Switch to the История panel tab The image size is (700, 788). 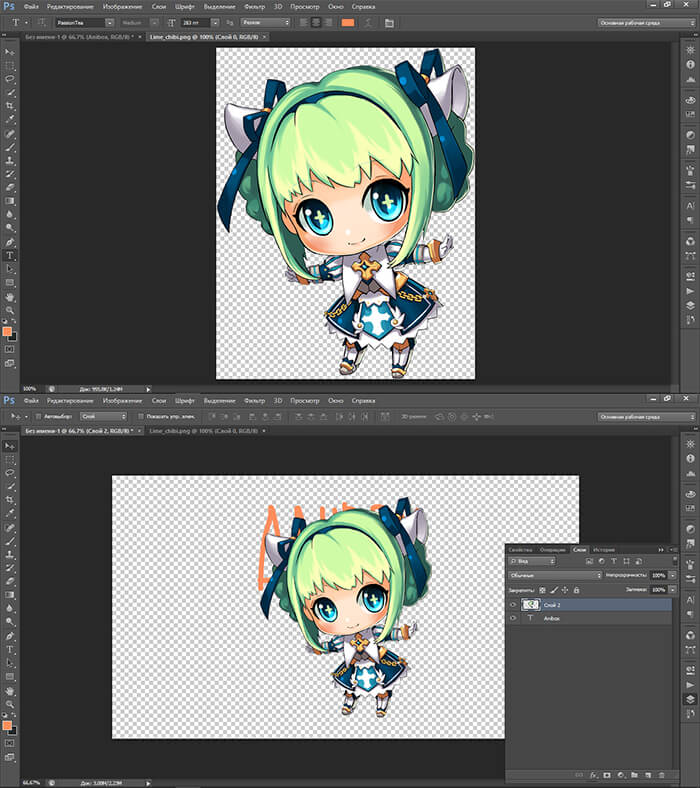[x=604, y=550]
